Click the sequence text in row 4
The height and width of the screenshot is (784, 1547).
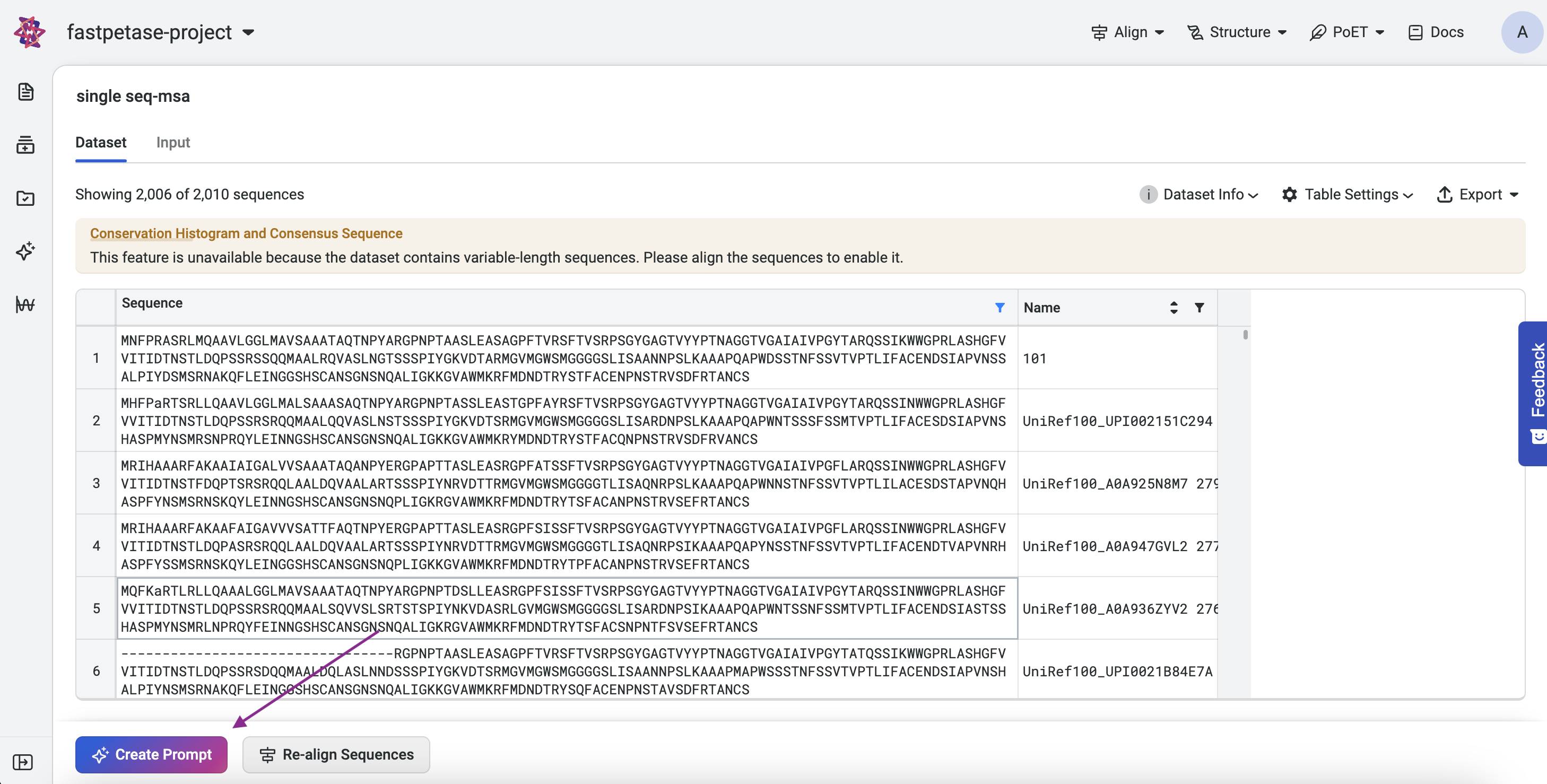[563, 546]
